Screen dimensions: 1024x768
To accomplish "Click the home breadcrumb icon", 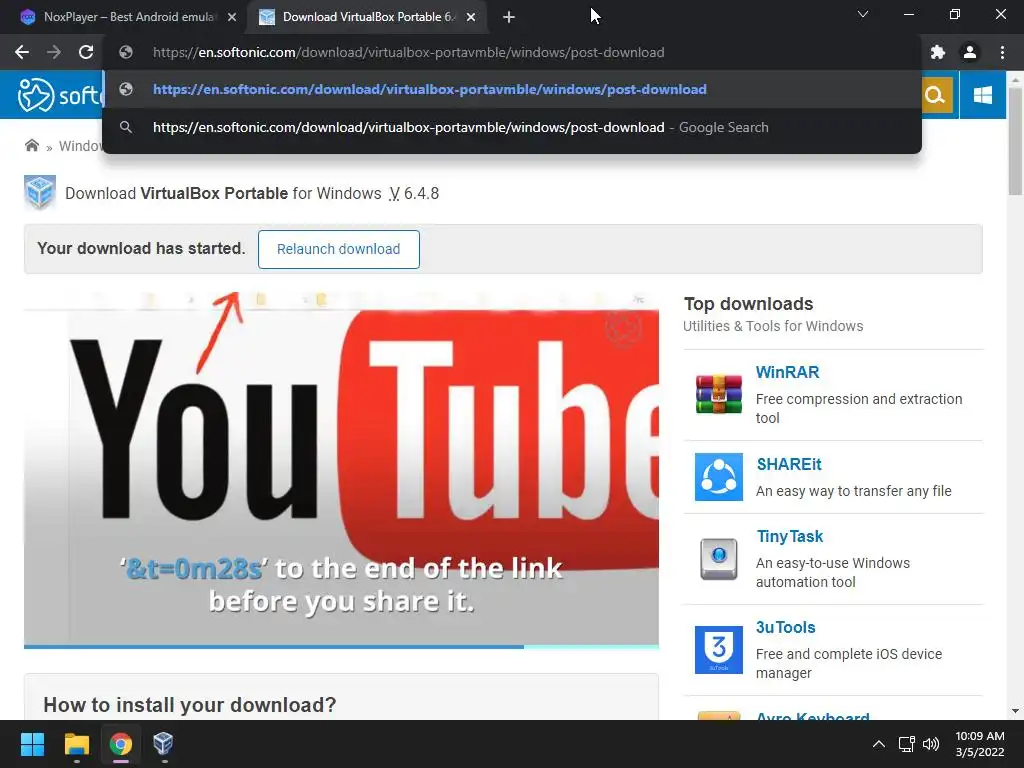I will [x=31, y=146].
